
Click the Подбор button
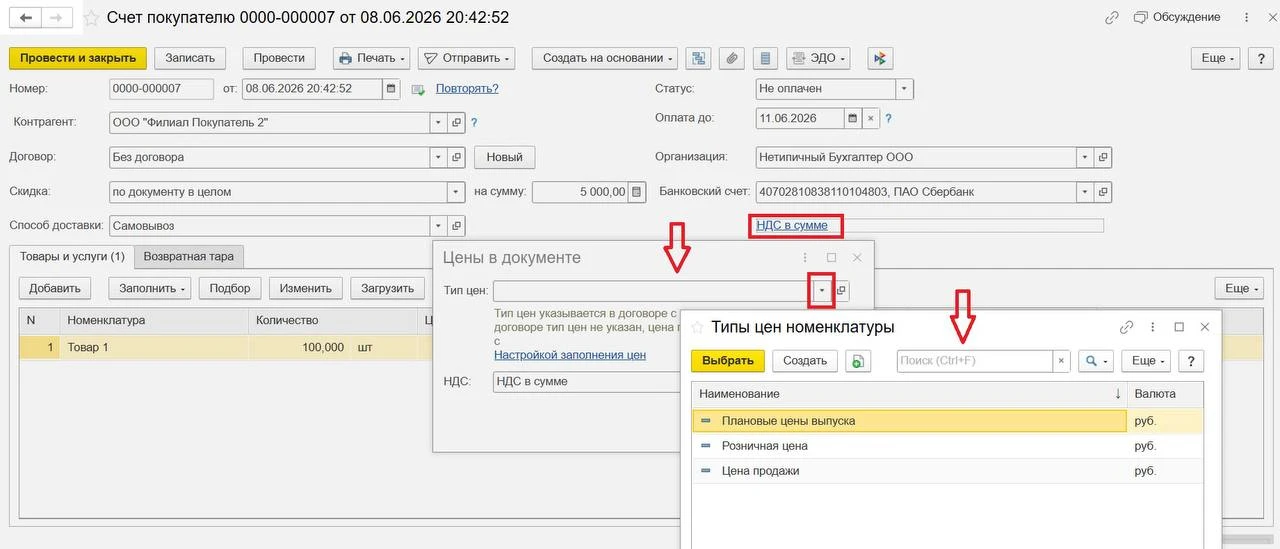pyautogui.click(x=231, y=288)
